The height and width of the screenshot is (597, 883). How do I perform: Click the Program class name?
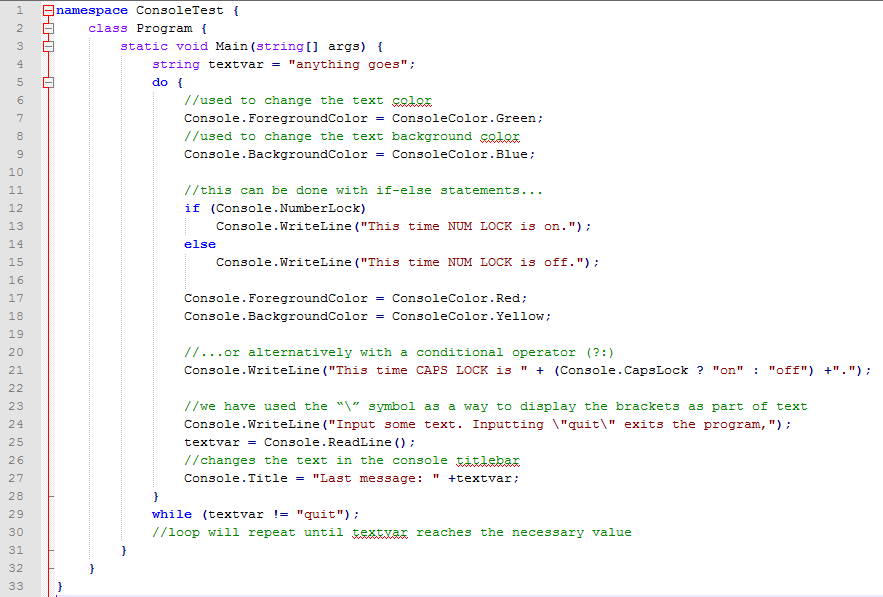click(x=164, y=29)
